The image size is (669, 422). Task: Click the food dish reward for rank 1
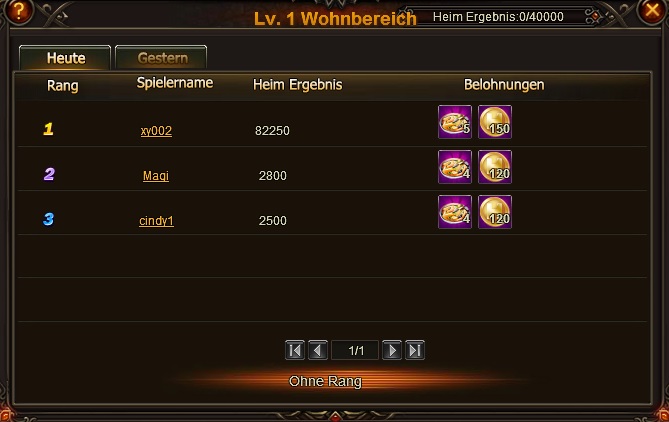click(x=455, y=122)
